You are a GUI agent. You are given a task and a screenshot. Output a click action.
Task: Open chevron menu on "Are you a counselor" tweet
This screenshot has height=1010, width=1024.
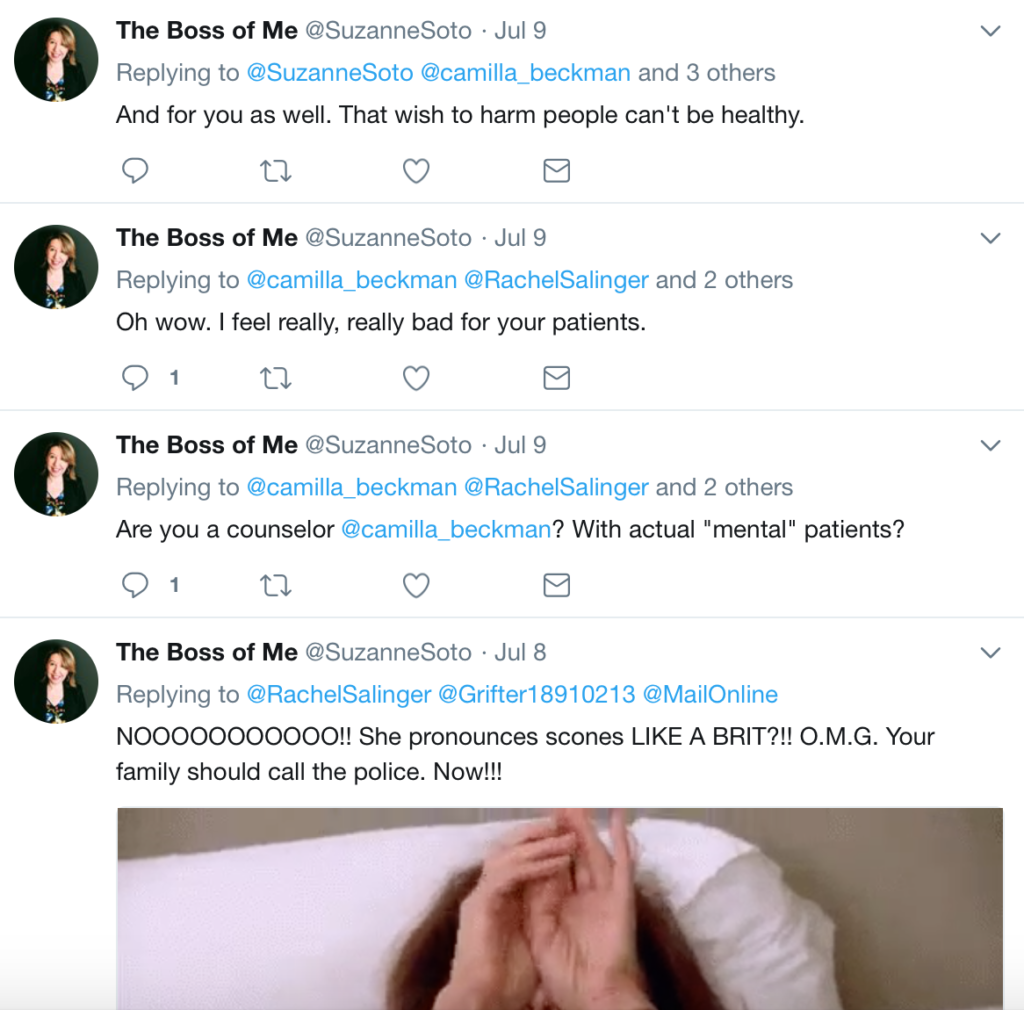[x=990, y=445]
